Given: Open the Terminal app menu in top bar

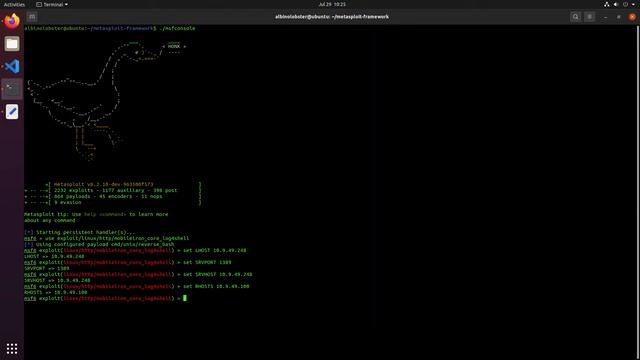Looking at the screenshot, I should pyautogui.click(x=52, y=4).
